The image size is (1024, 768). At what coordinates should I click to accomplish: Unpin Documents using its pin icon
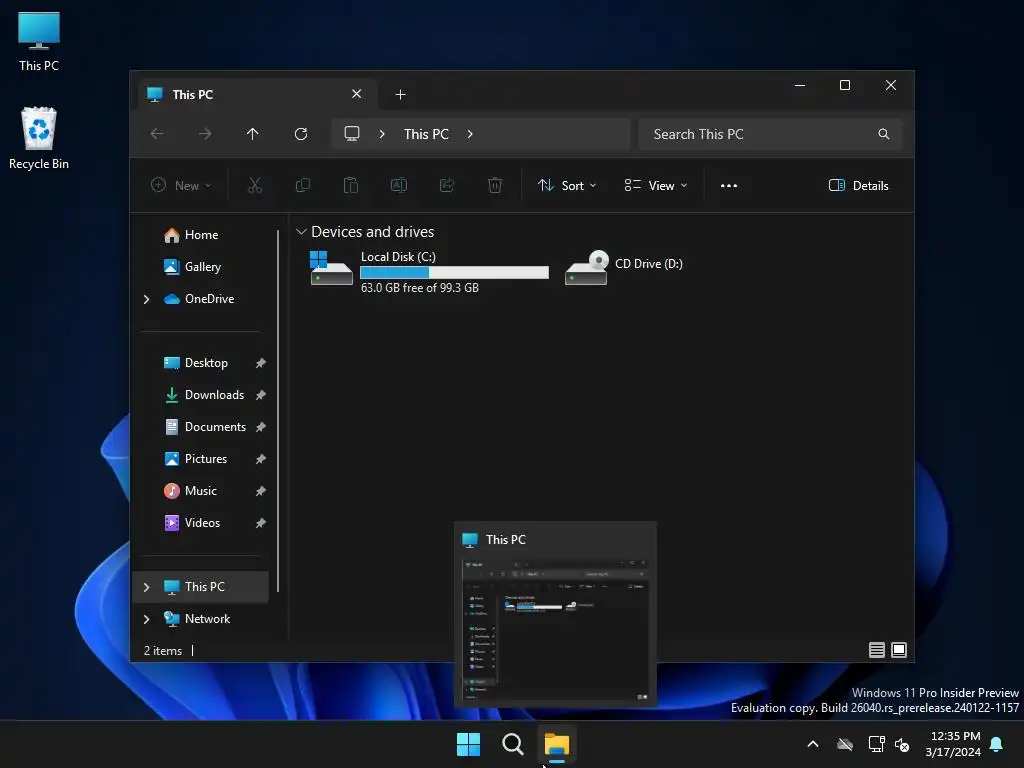pyautogui.click(x=261, y=427)
